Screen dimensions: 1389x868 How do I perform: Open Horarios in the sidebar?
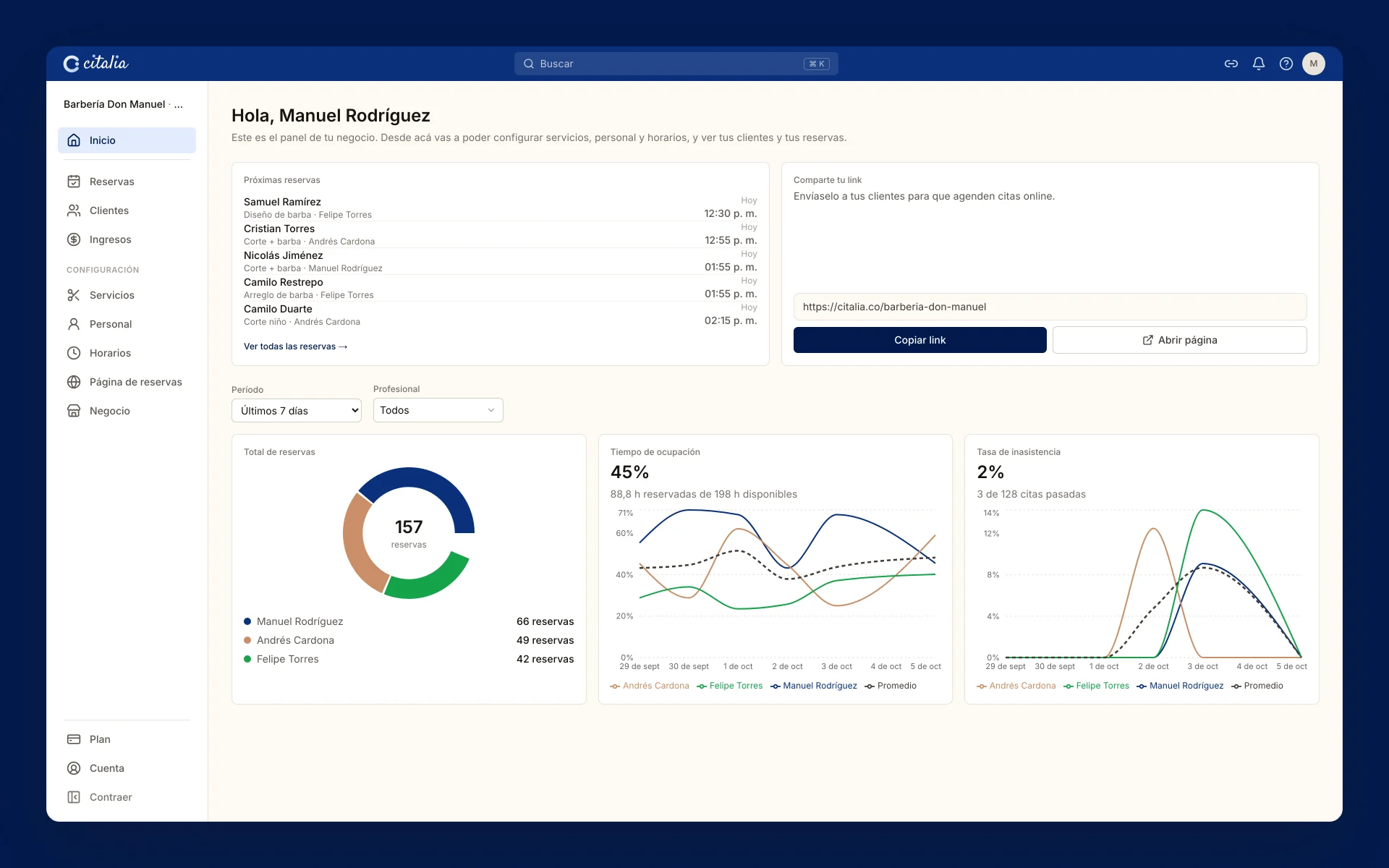tap(127, 353)
